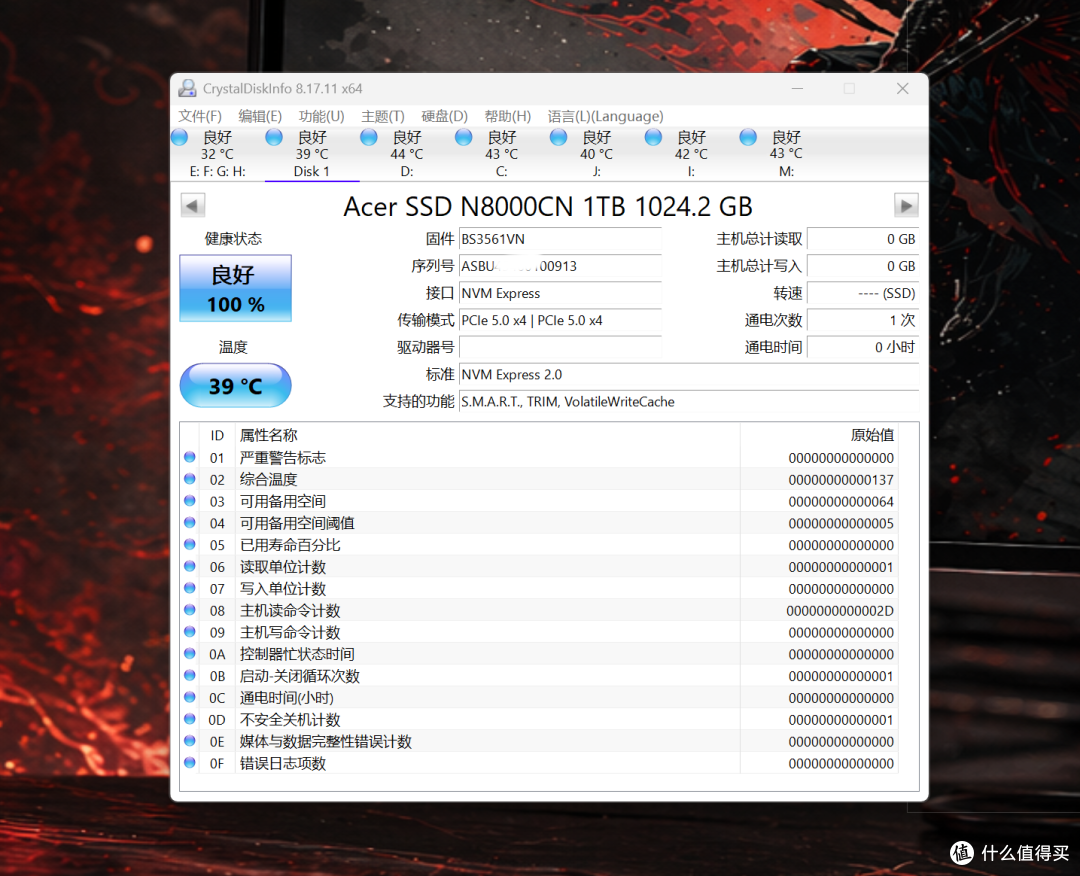Switch to the M: disk tab label
This screenshot has width=1080, height=876.
click(787, 171)
